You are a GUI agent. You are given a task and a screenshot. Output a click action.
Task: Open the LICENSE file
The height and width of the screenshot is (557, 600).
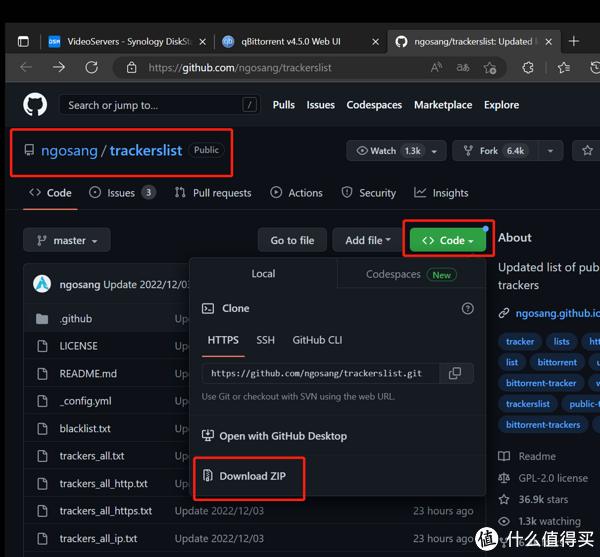tap(78, 346)
